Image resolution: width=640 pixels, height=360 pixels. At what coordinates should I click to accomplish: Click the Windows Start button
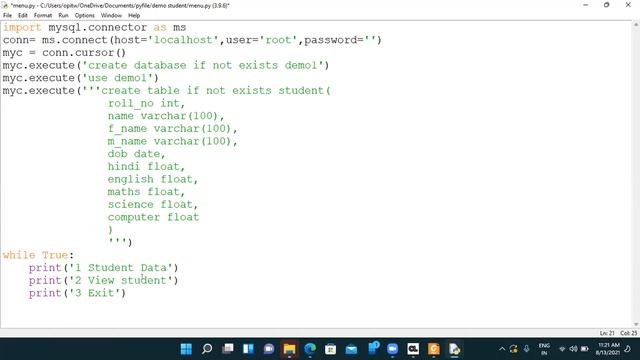pos(186,349)
